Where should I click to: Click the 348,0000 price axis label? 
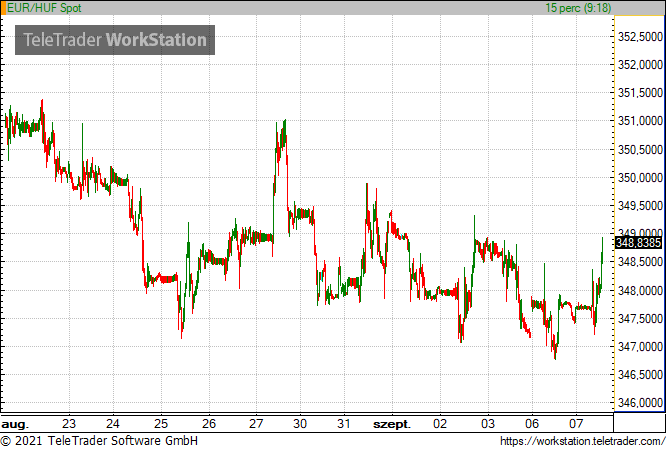640,291
